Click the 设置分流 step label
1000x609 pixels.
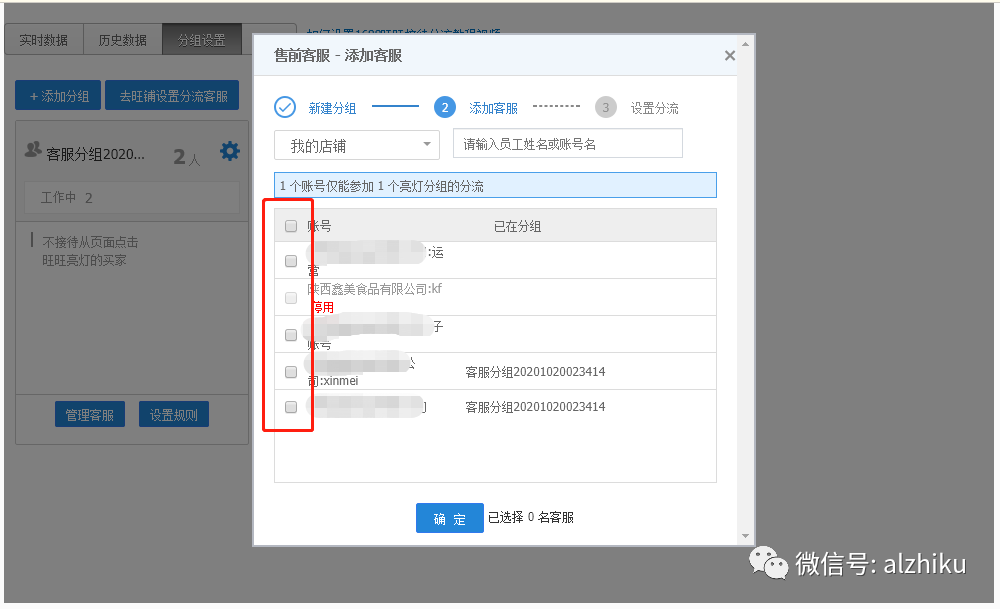pos(654,108)
